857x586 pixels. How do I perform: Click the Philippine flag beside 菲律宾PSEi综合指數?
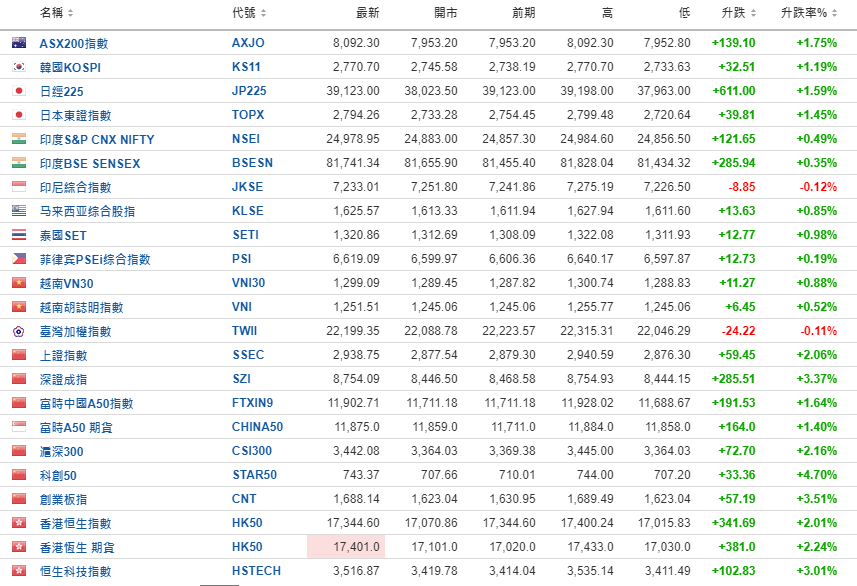18,259
